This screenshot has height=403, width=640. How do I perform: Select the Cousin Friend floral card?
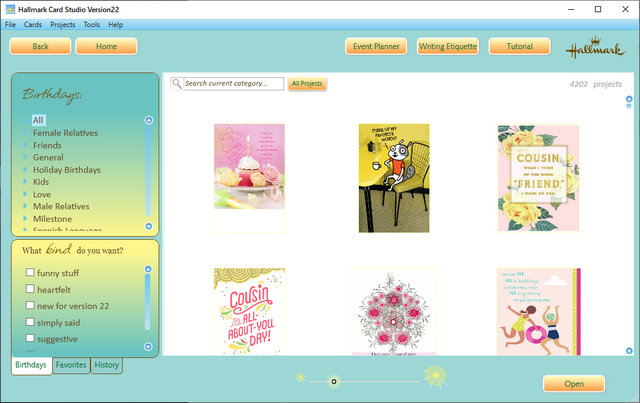(x=538, y=178)
